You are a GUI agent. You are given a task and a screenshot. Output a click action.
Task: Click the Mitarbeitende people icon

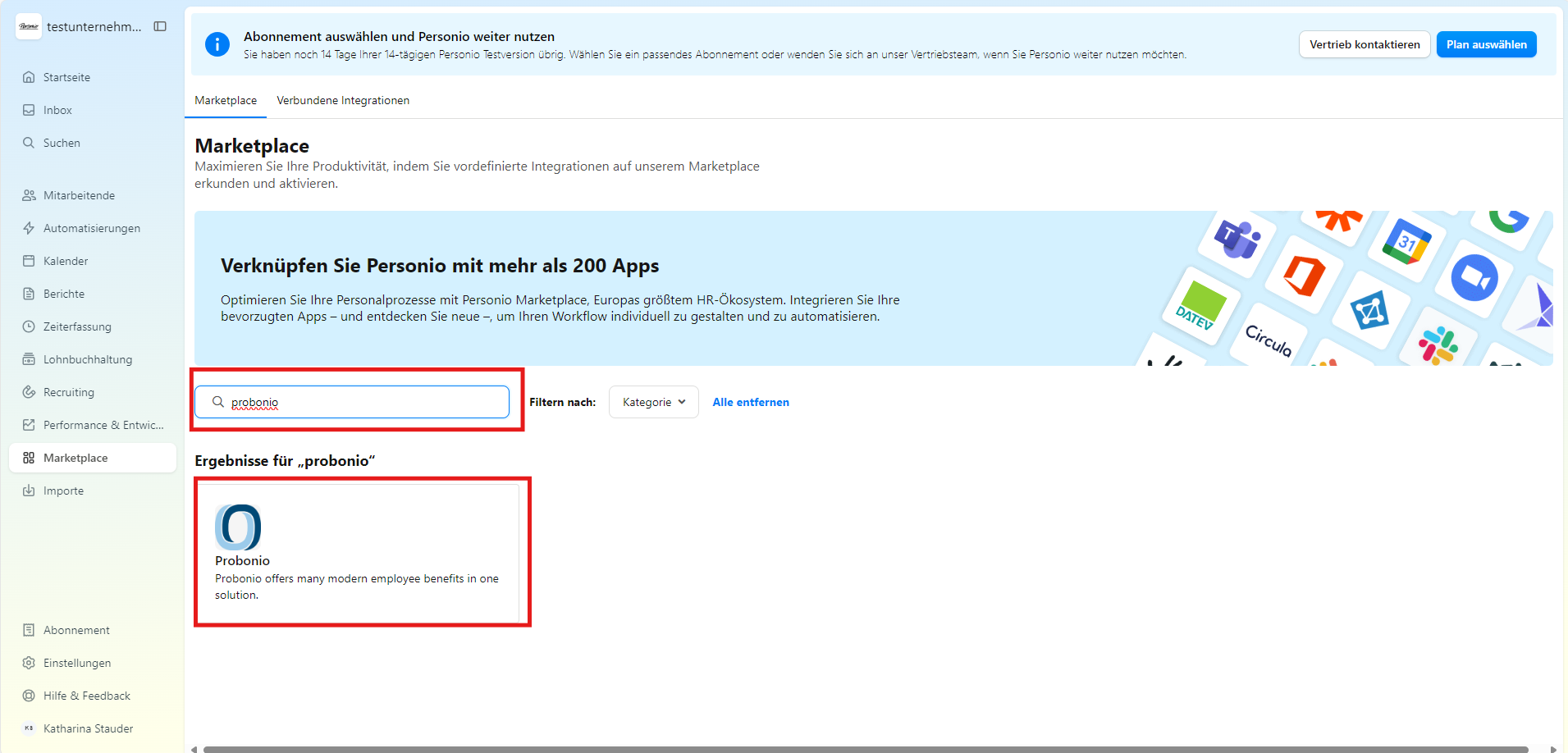(29, 195)
